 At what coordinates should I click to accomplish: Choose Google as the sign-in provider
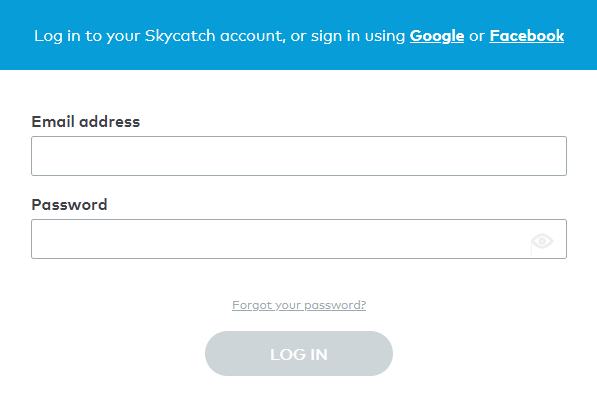(437, 36)
